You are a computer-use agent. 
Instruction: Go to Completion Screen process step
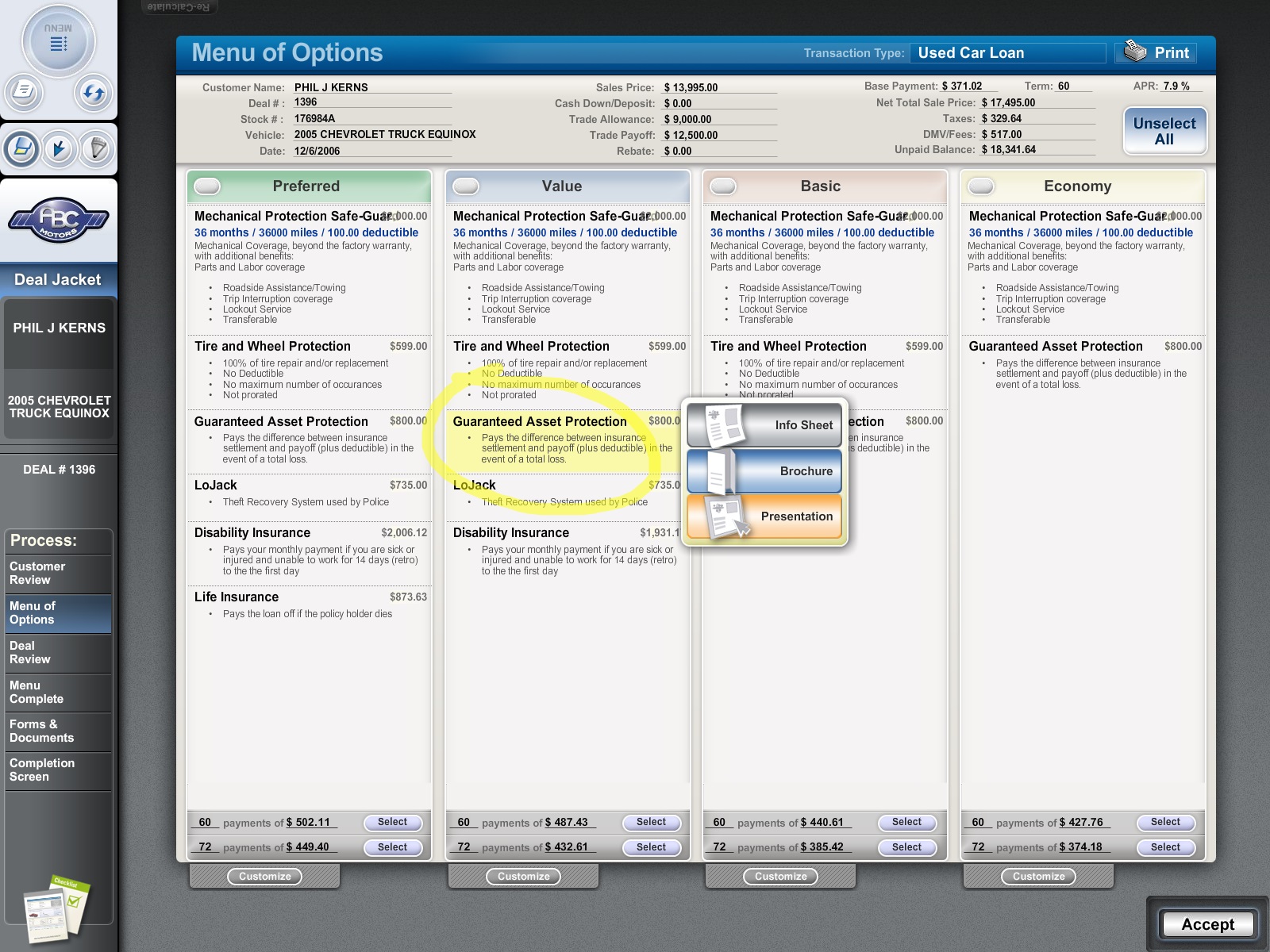pos(58,770)
